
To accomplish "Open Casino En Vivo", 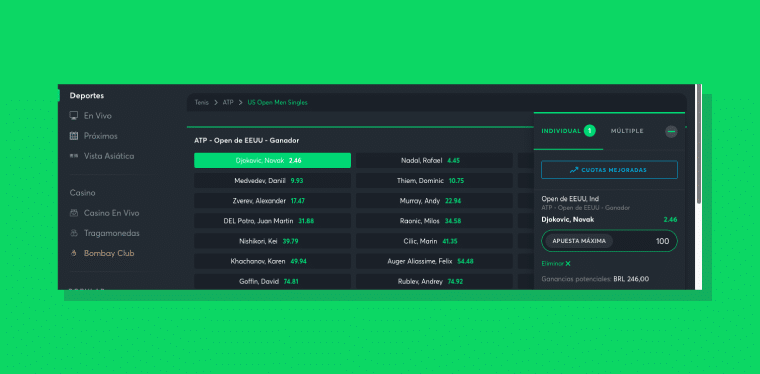I will (111, 213).
